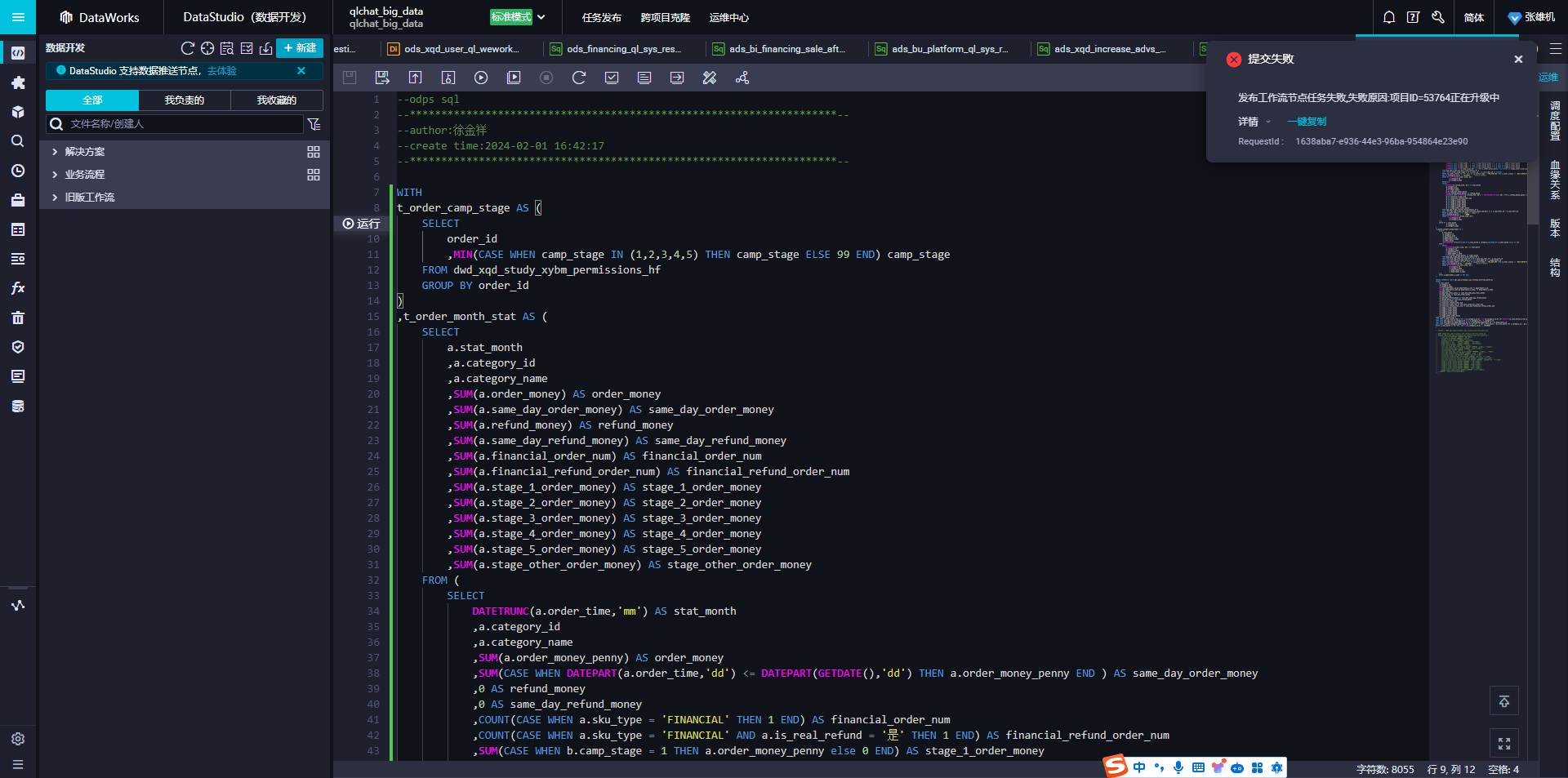1568x778 pixels.
Task: Open the component (puzzle piece) sidebar panel
Action: pyautogui.click(x=18, y=82)
